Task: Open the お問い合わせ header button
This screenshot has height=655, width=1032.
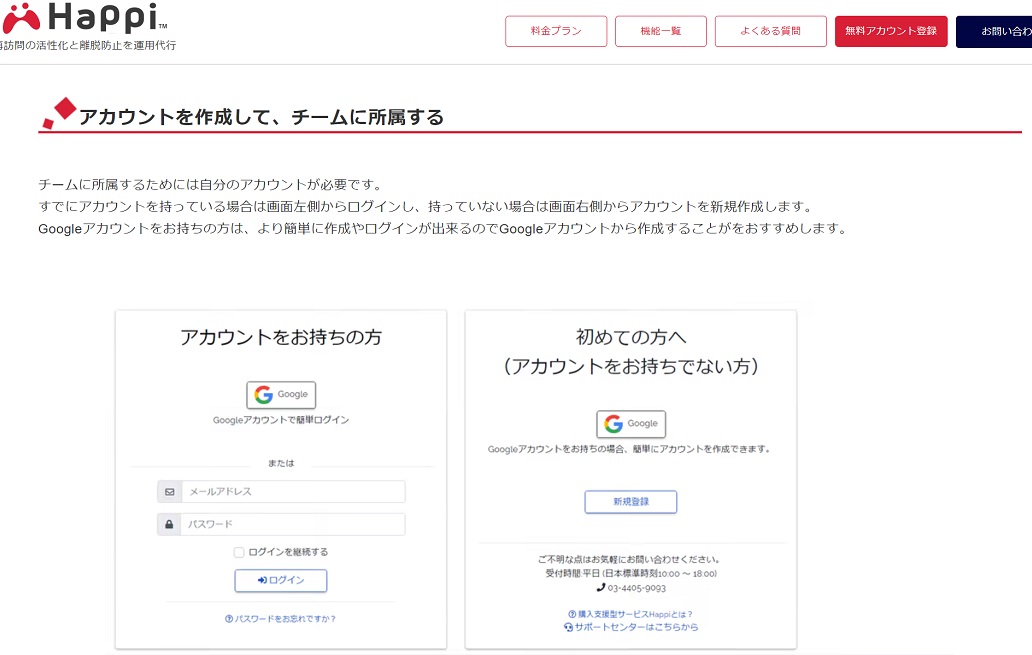Action: click(x=994, y=31)
